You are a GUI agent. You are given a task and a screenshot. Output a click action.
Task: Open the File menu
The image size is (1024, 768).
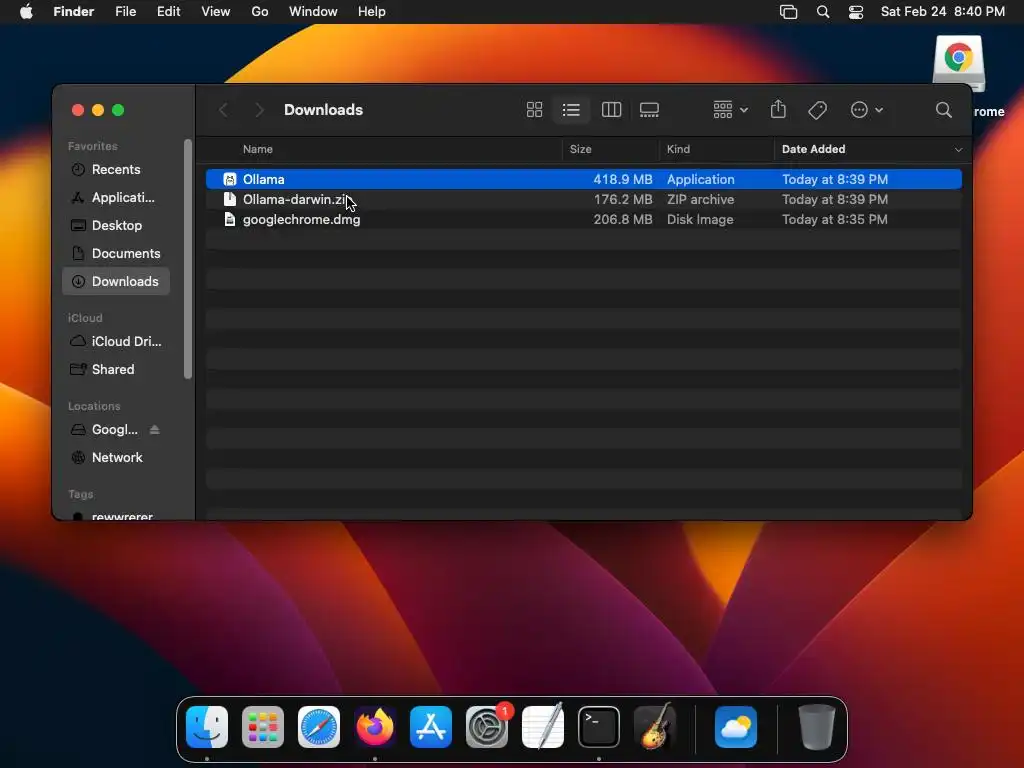pyautogui.click(x=125, y=12)
